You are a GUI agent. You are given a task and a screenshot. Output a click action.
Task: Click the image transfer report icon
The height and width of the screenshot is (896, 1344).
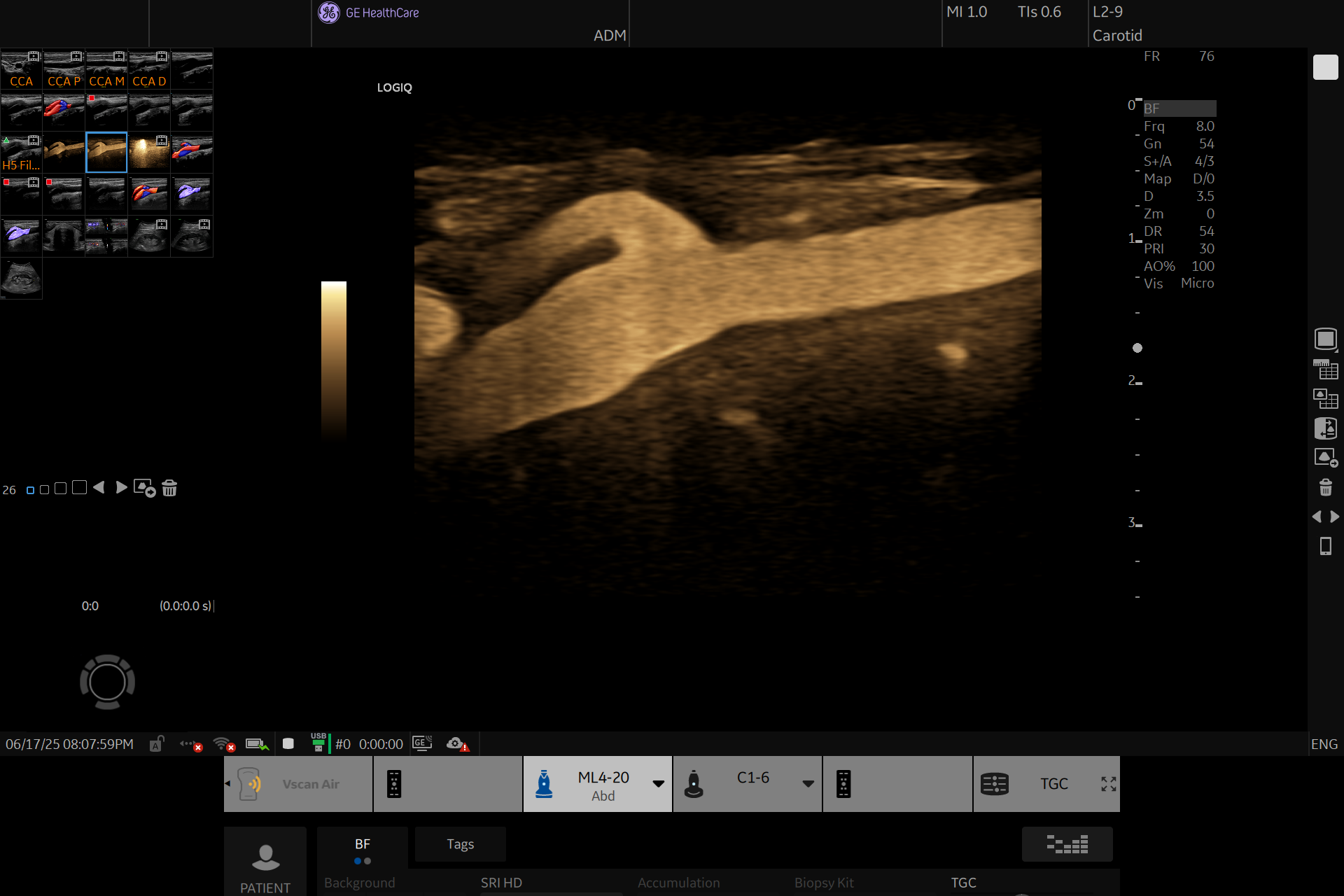tap(1325, 428)
